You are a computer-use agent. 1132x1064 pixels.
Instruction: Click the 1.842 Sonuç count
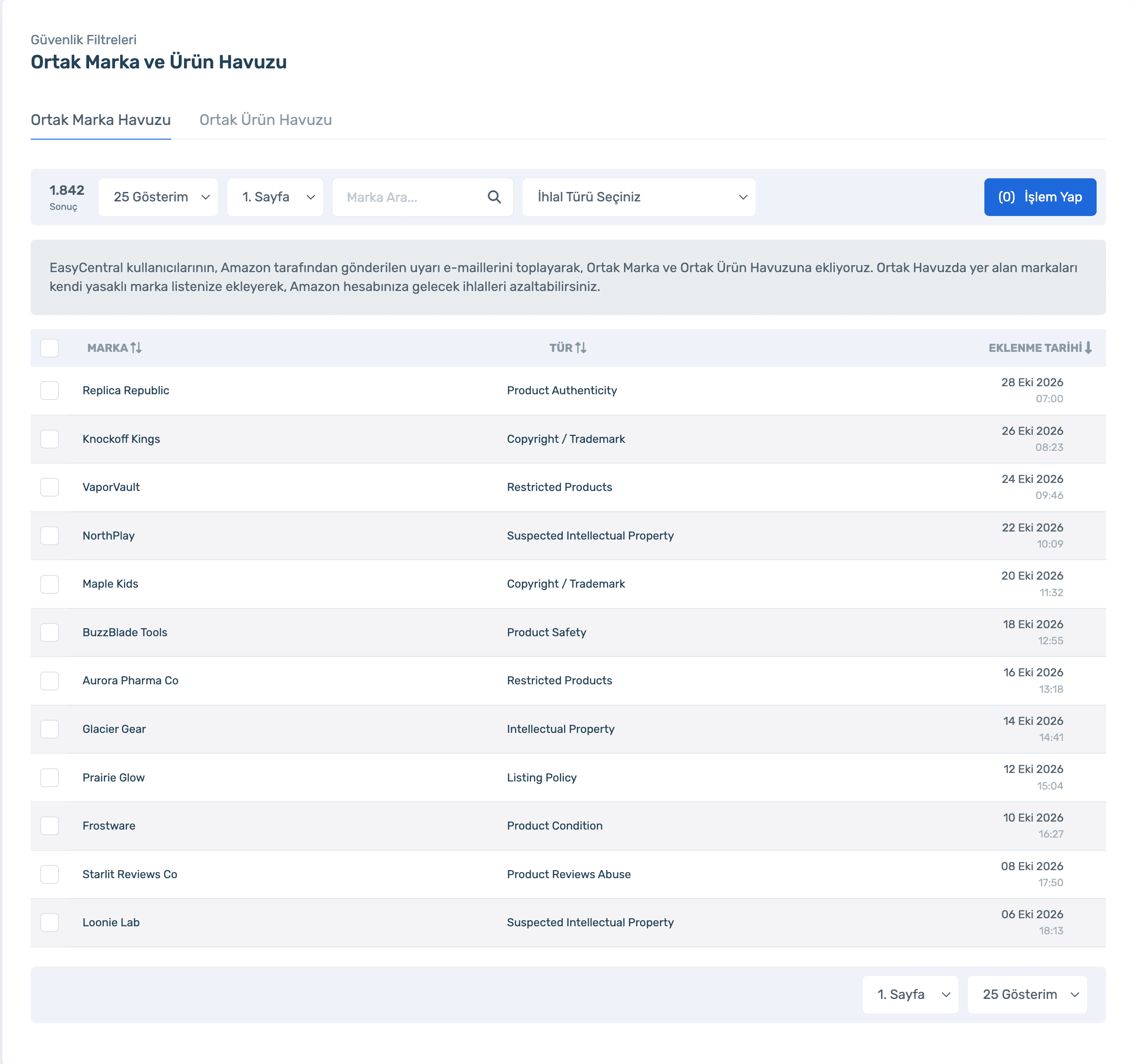[67, 197]
